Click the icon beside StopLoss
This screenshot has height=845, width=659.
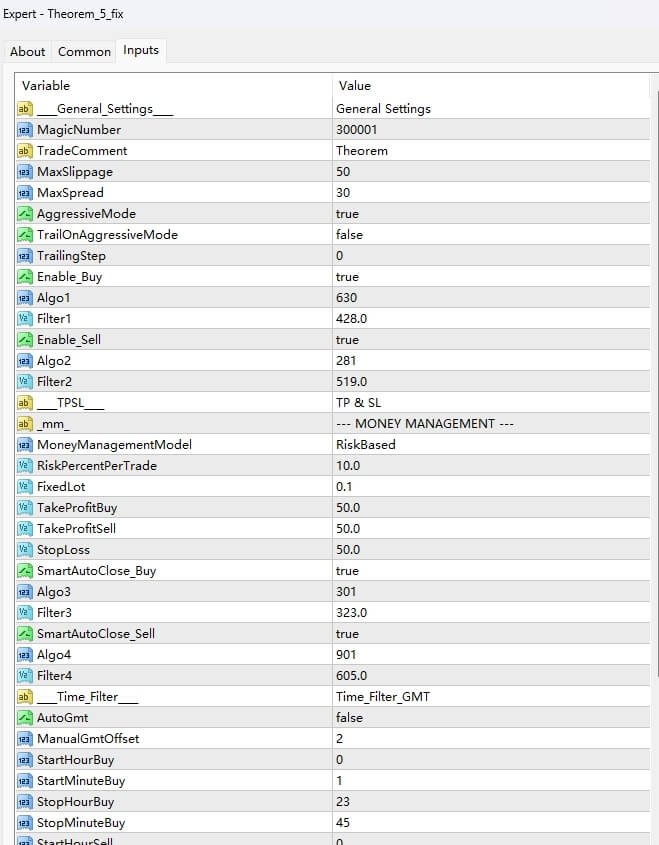pos(25,550)
